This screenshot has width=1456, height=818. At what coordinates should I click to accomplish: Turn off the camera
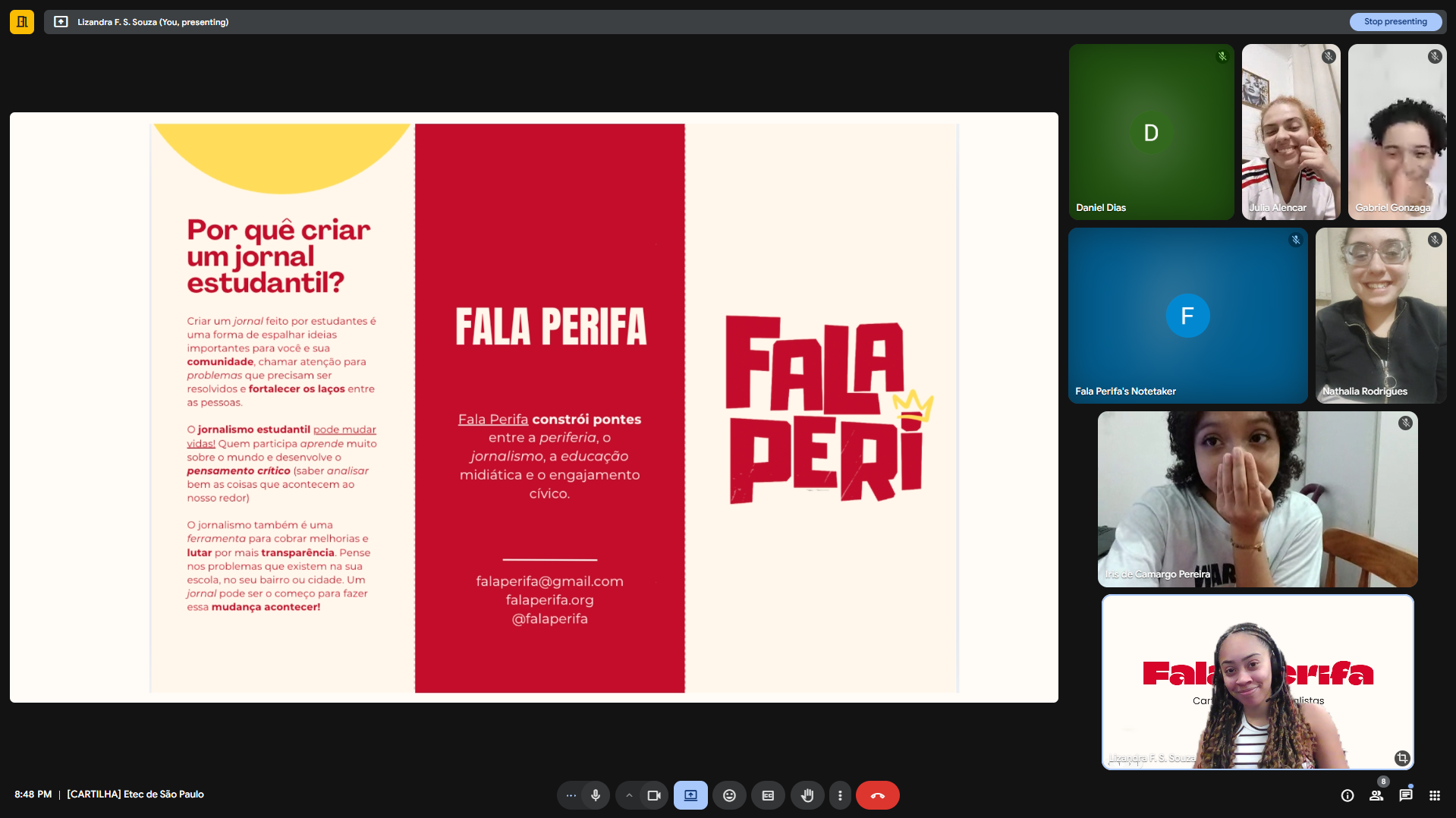pos(653,795)
